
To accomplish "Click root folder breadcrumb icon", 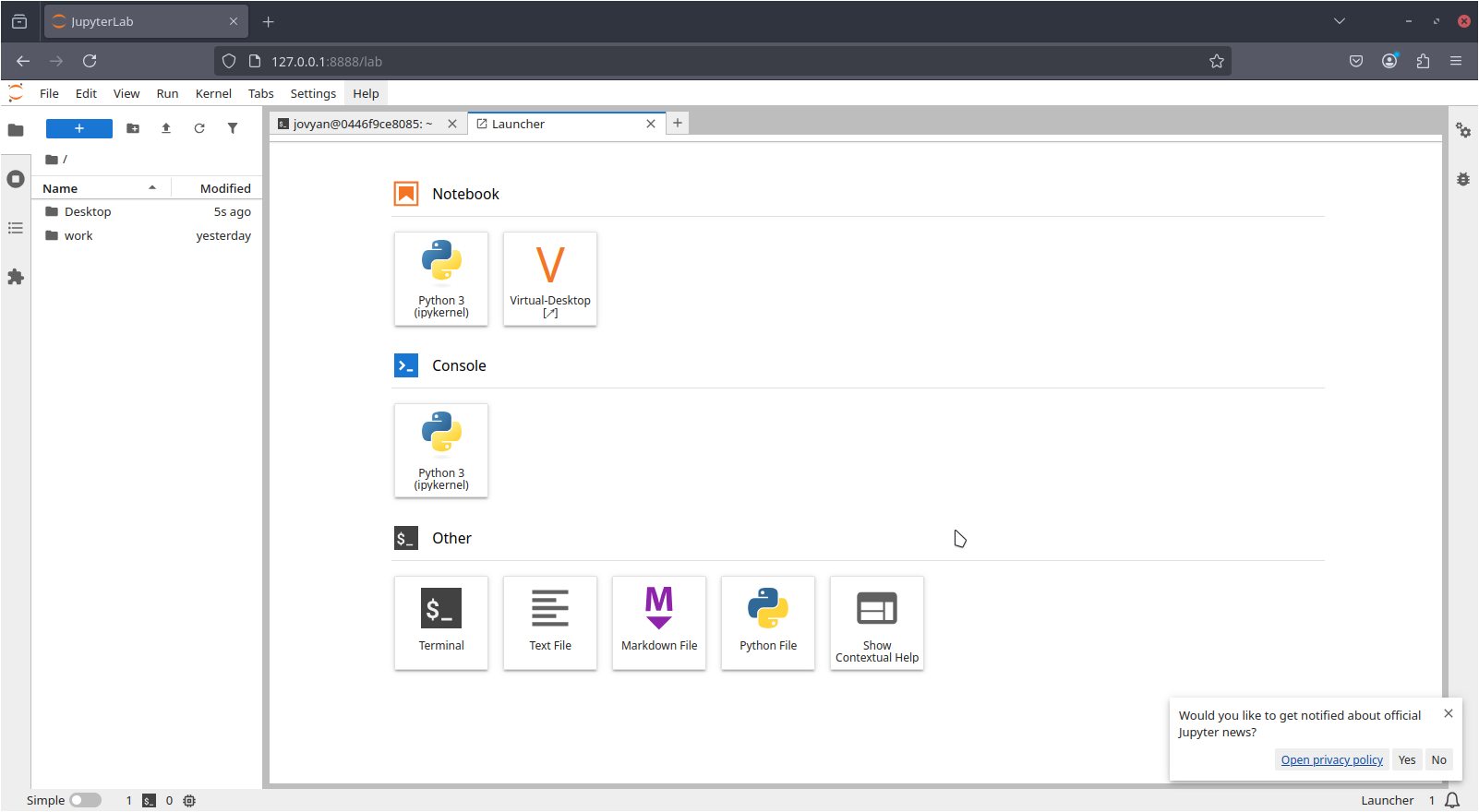I will tap(52, 160).
